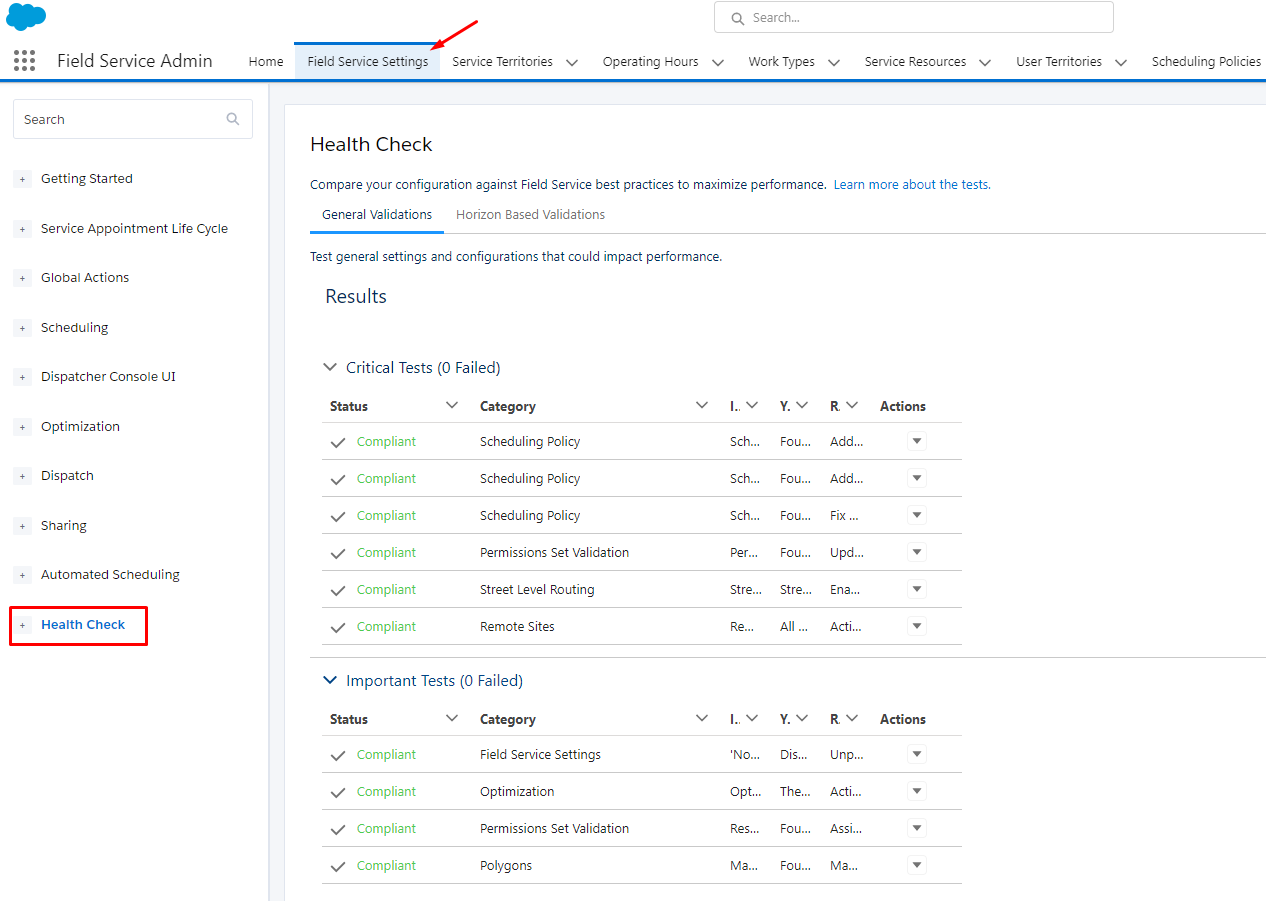Expand Getting Started plus icon
The height and width of the screenshot is (901, 1266).
pos(22,179)
